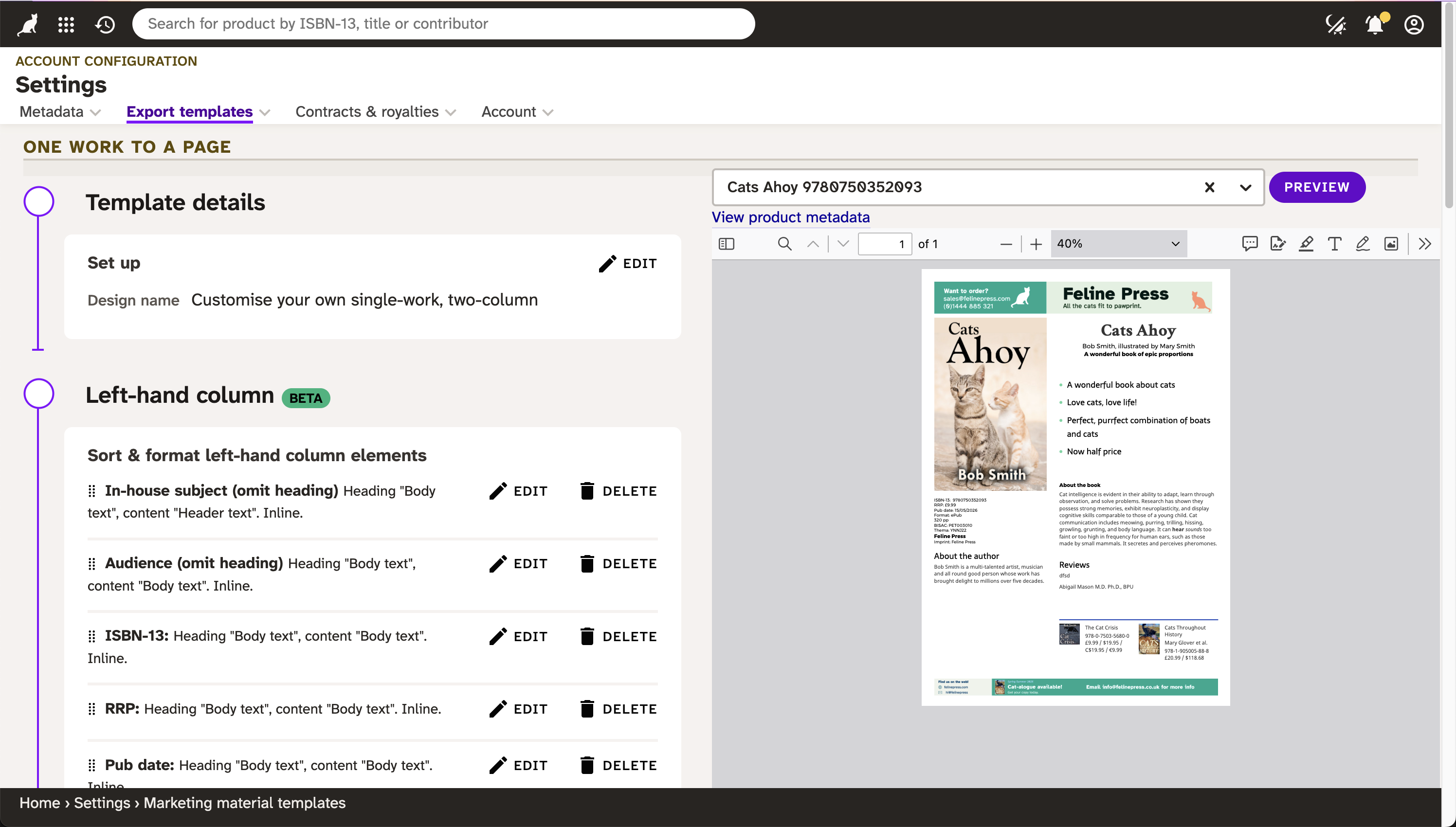
Task: Select the PDF add text tool
Action: (1334, 244)
